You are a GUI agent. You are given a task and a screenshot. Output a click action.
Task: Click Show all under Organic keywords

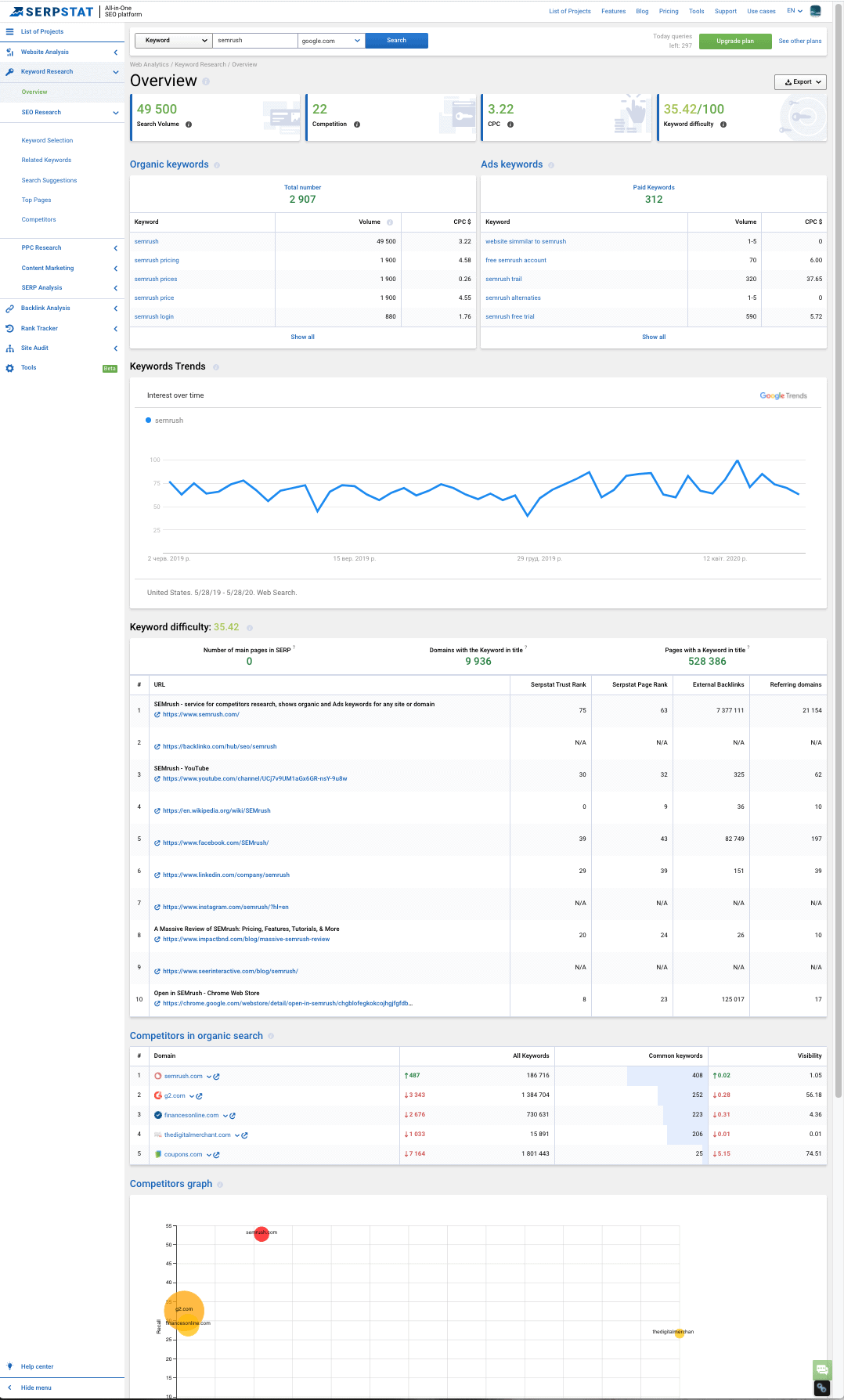click(303, 337)
